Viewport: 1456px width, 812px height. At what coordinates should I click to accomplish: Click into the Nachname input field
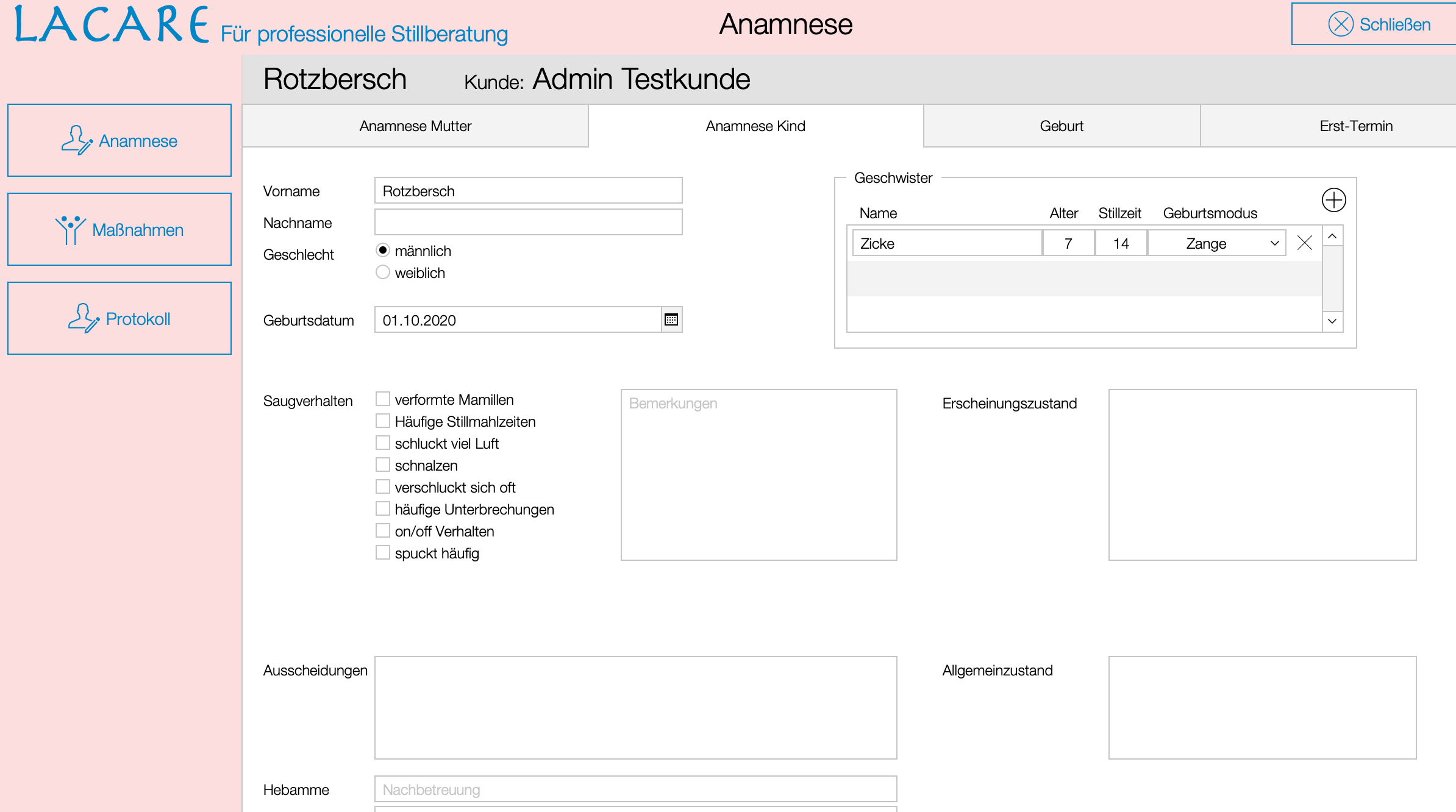point(528,223)
